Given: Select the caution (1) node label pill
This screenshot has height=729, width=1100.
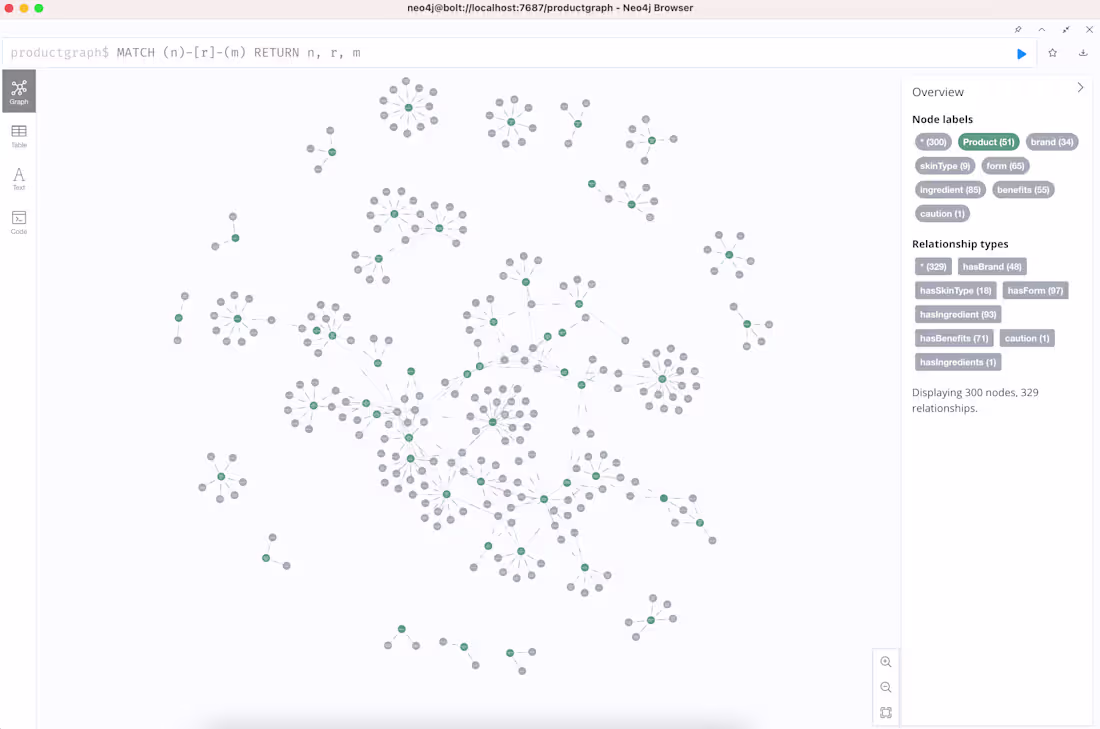Looking at the screenshot, I should tap(941, 213).
